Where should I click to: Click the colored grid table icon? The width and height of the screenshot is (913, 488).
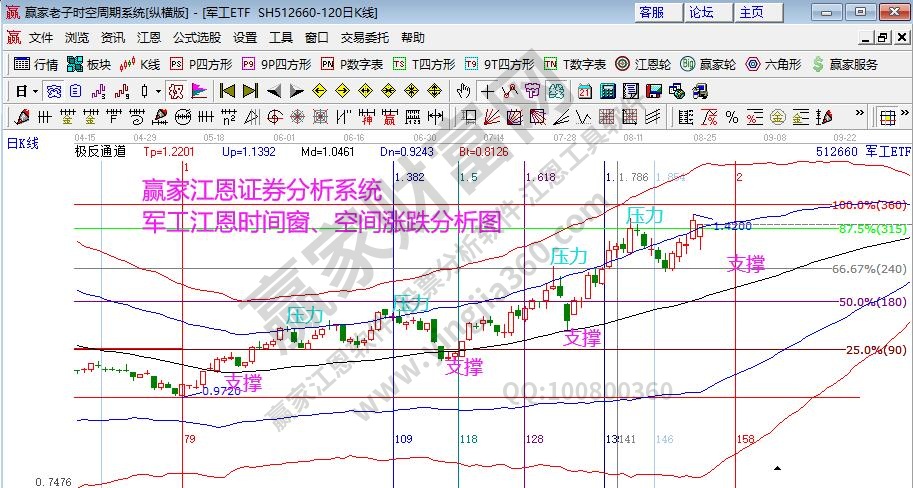pyautogui.click(x=887, y=117)
